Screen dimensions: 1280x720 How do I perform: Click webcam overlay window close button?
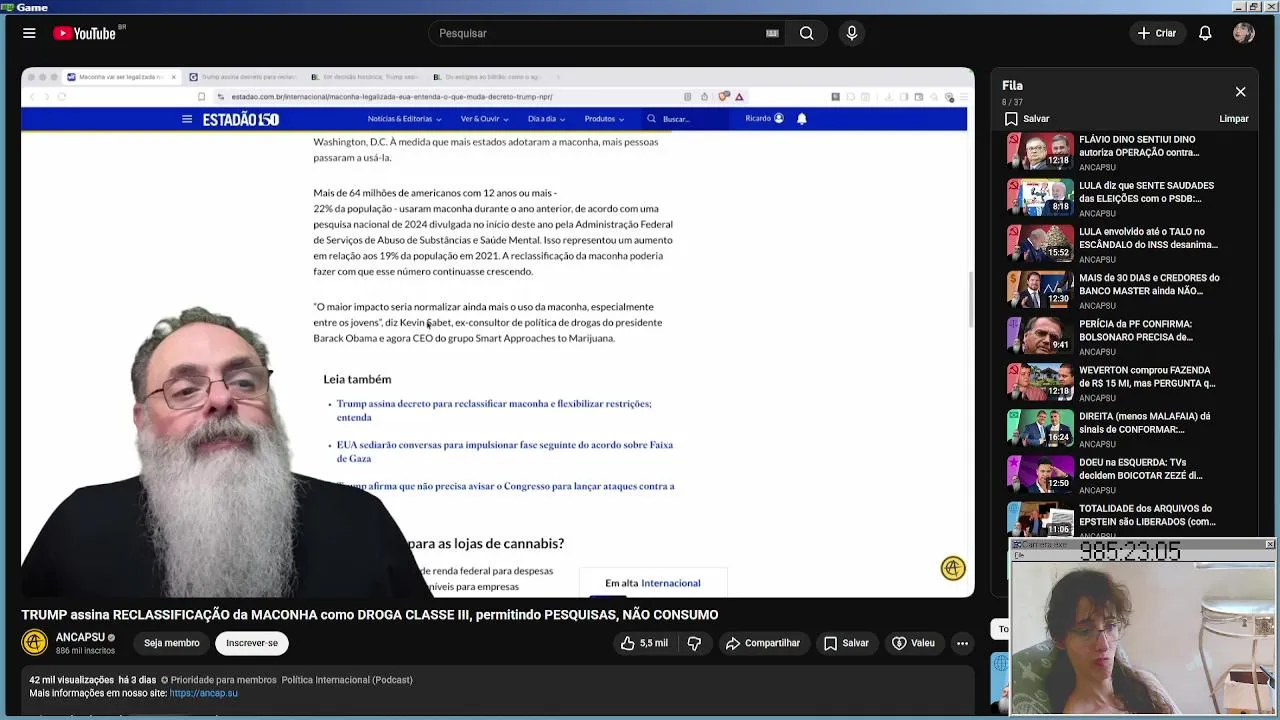(x=1269, y=544)
